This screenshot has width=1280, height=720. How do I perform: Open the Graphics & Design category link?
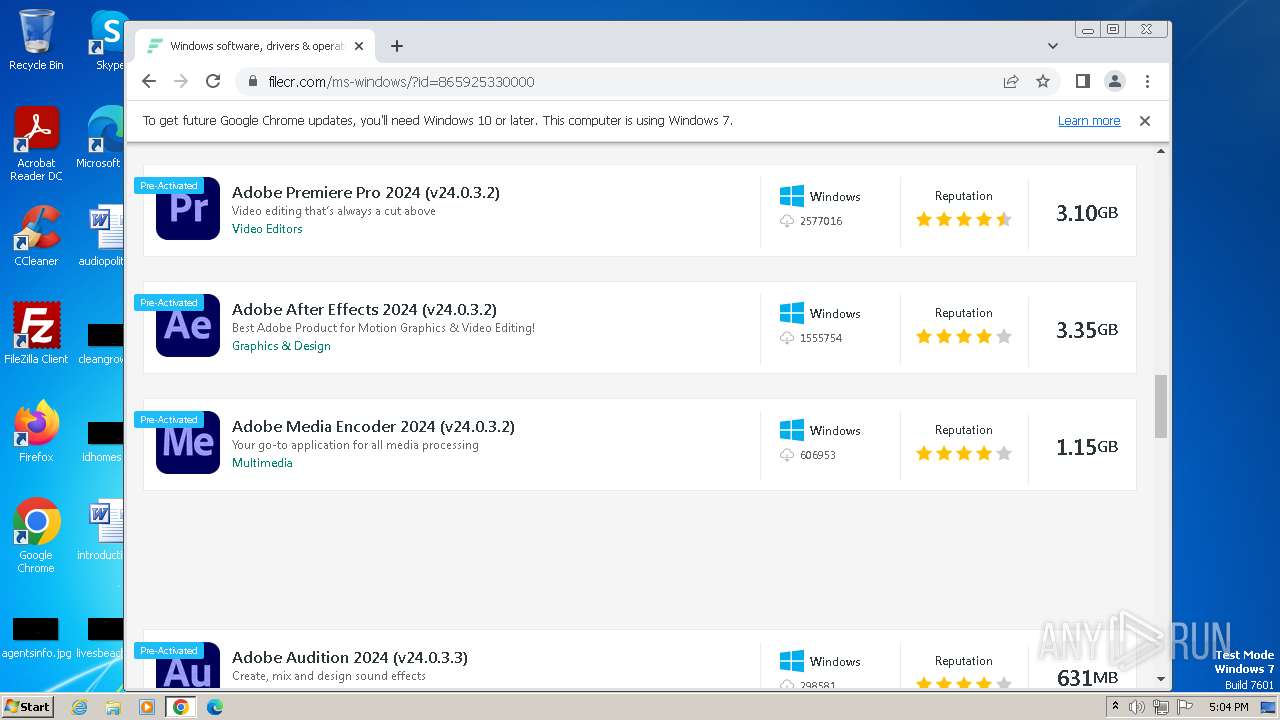click(281, 346)
